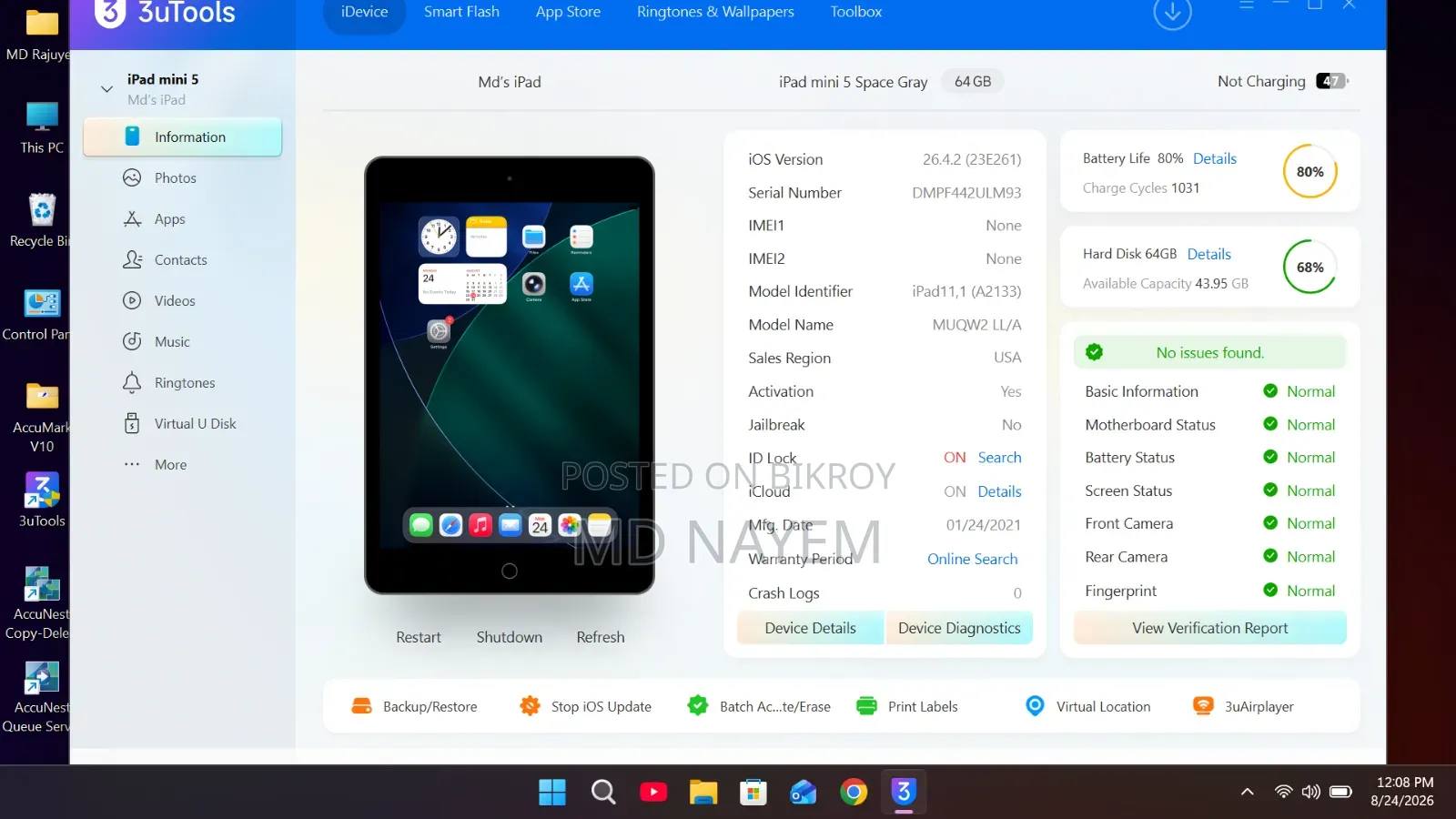Screen dimensions: 1456x819
Task: Open Apps in the sidebar
Action: [x=169, y=219]
